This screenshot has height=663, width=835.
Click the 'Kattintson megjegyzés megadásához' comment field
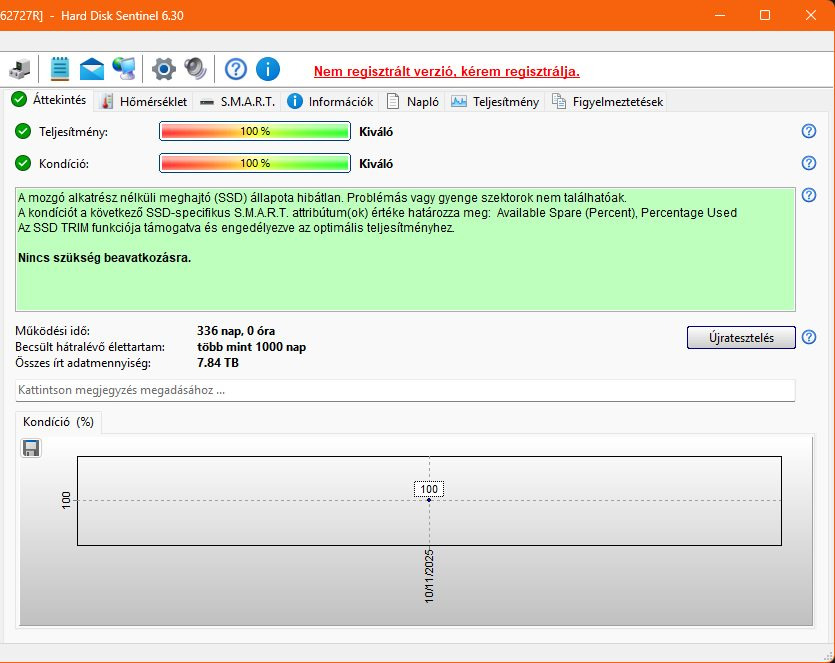[x=405, y=390]
